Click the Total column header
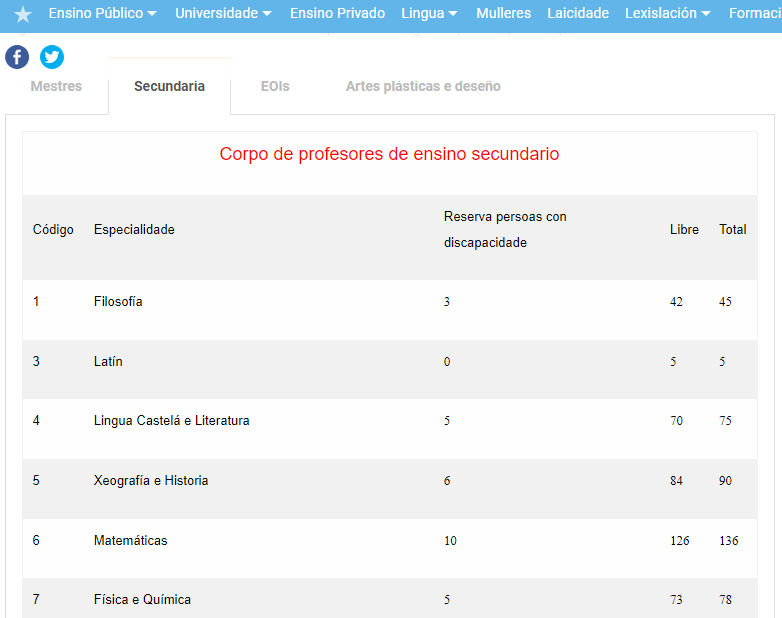 (732, 229)
